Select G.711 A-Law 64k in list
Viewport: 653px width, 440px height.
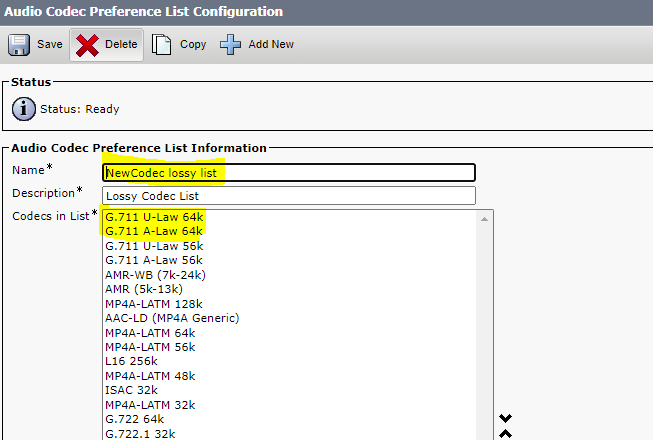click(154, 231)
